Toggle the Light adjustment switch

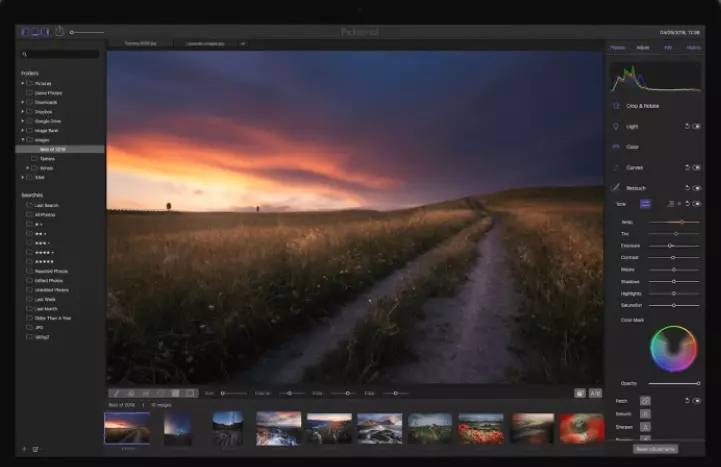pos(697,126)
